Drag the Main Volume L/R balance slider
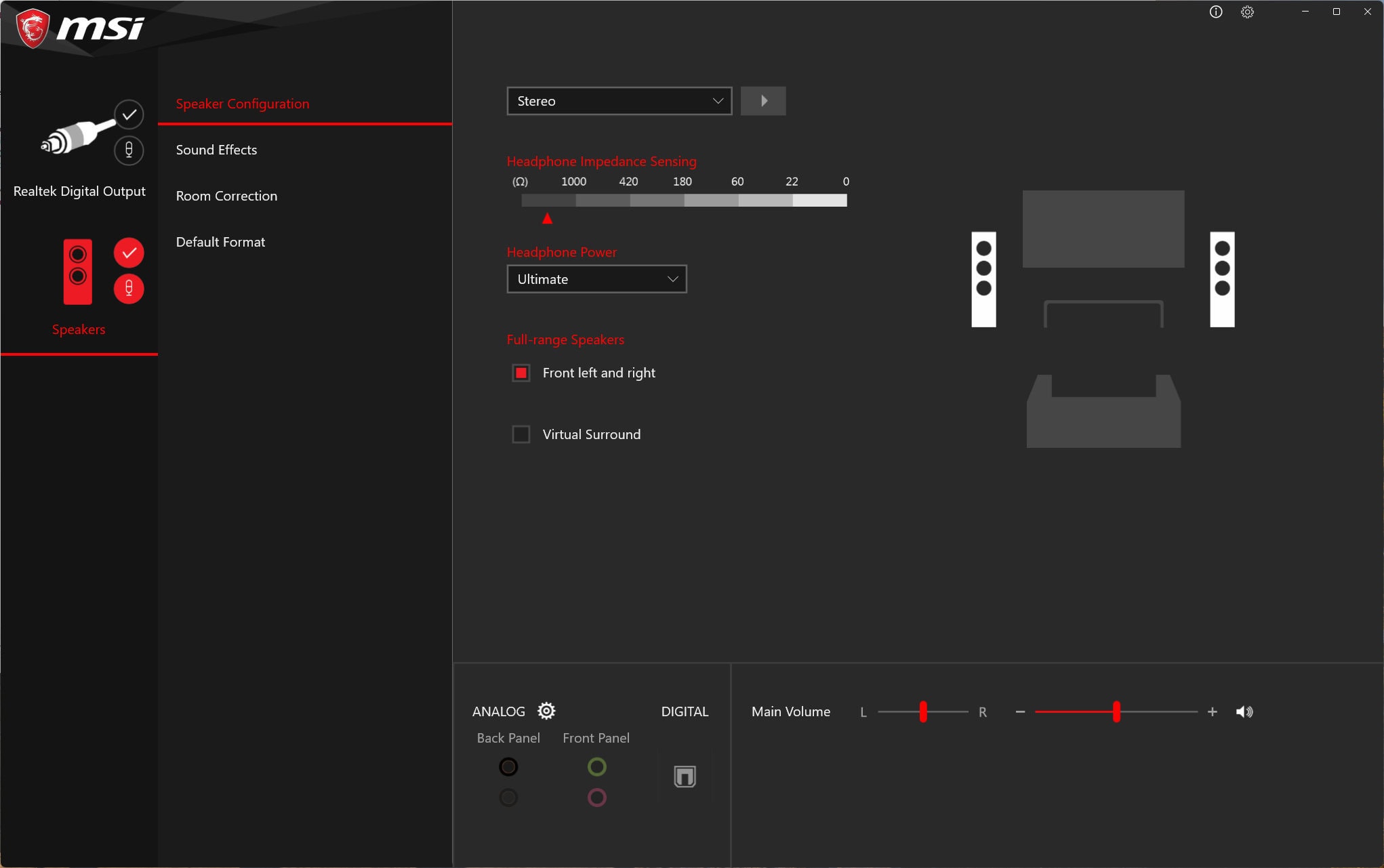The image size is (1384, 868). tap(922, 711)
